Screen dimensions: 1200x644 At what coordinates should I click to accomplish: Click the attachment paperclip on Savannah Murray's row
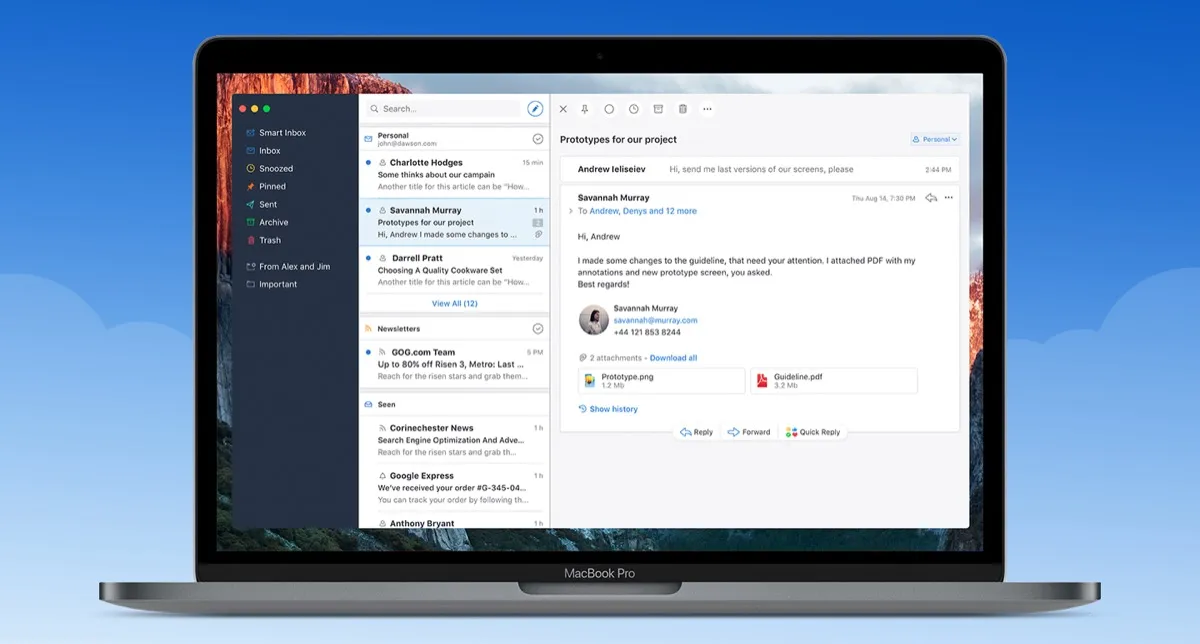tap(538, 234)
